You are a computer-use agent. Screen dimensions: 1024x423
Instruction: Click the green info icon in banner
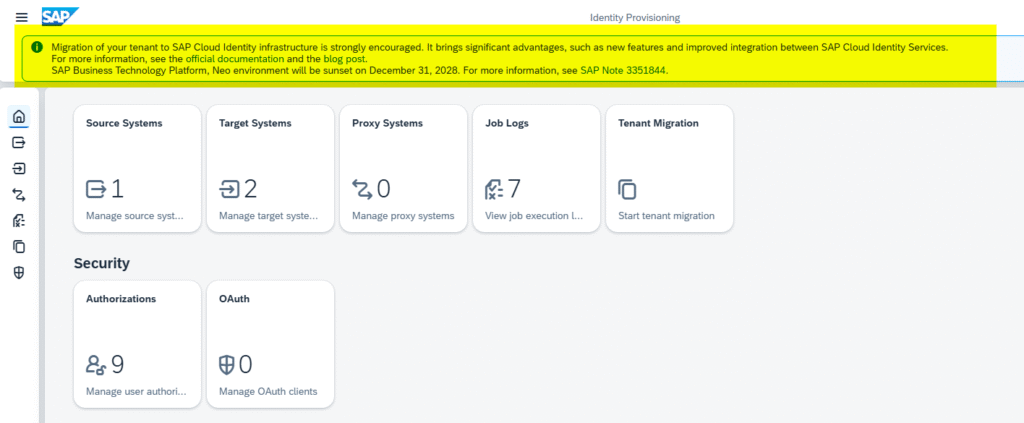[x=37, y=47]
